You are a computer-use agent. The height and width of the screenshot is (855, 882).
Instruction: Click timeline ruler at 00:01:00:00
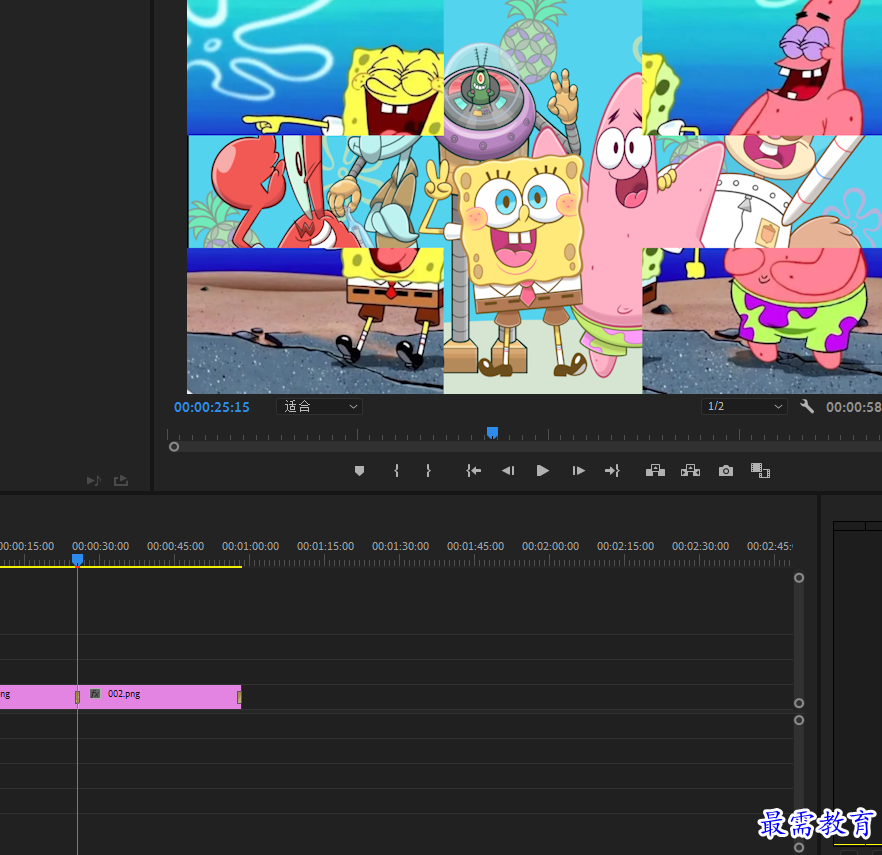tap(250, 546)
